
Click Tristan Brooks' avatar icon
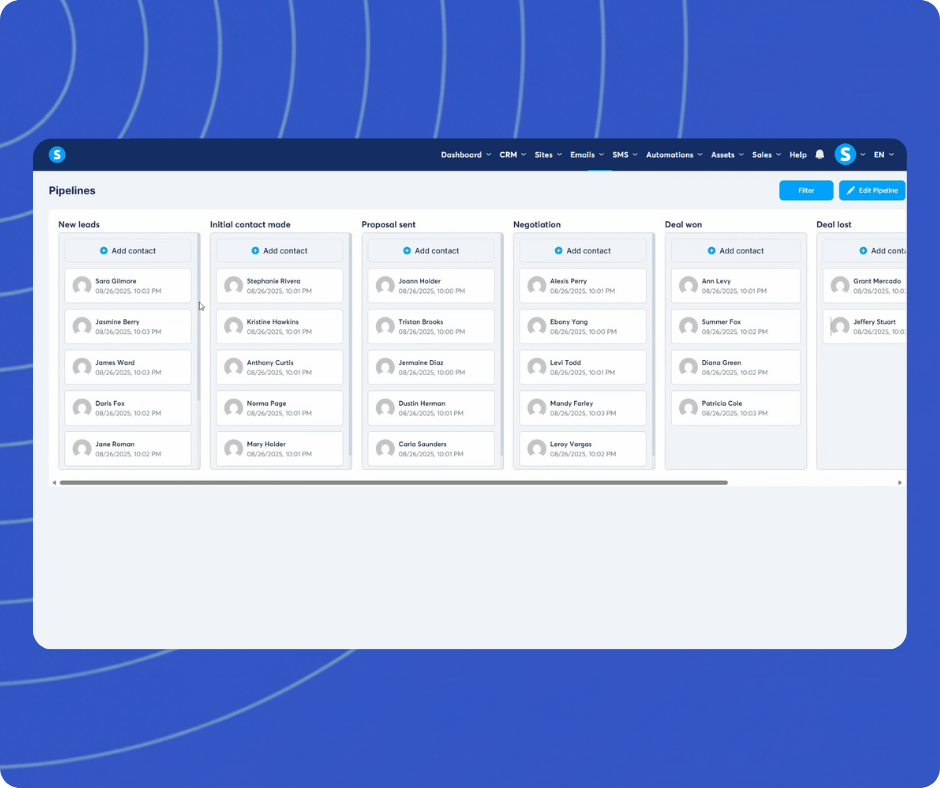pyautogui.click(x=385, y=326)
